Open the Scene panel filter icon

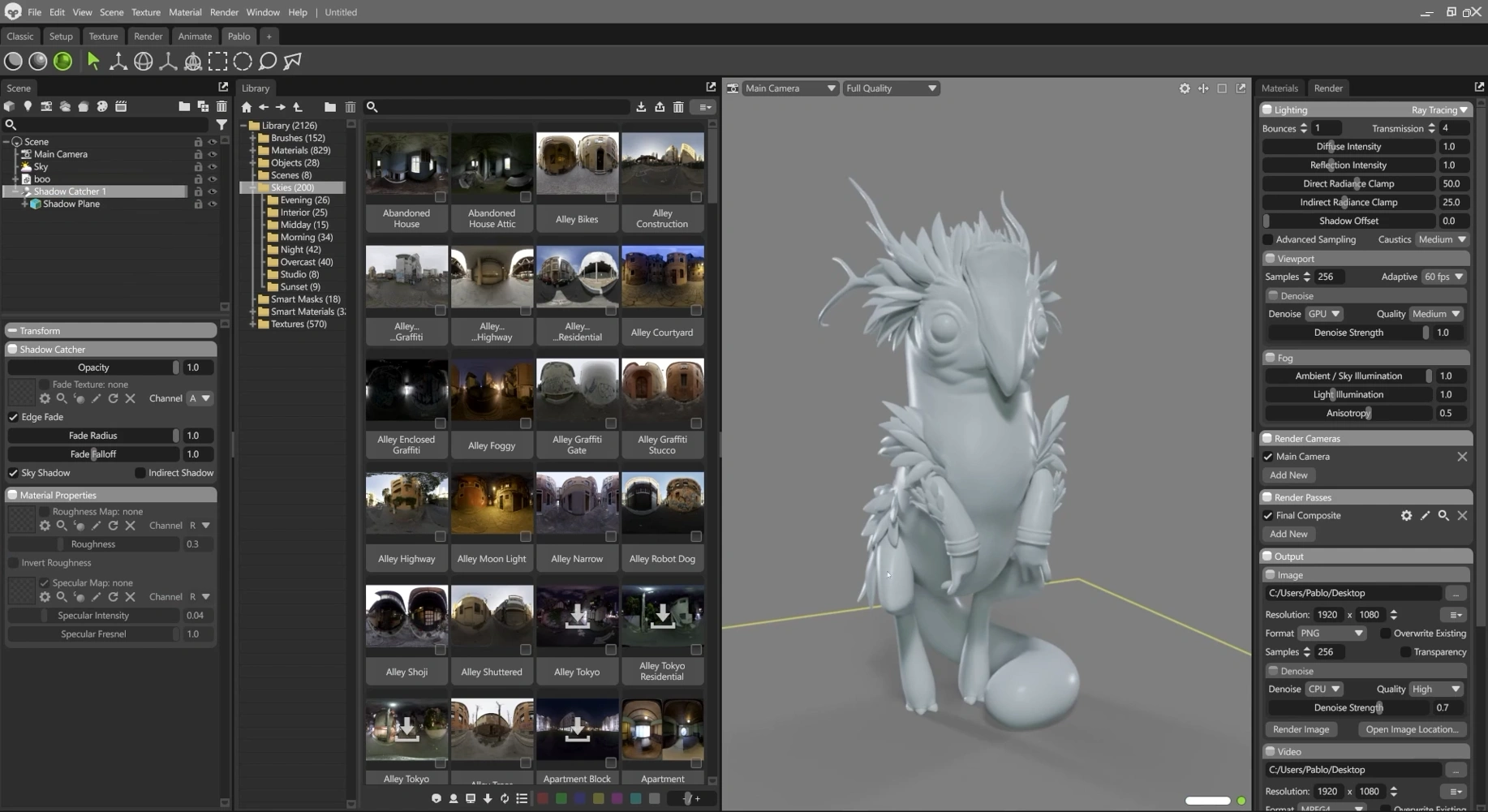pyautogui.click(x=221, y=125)
